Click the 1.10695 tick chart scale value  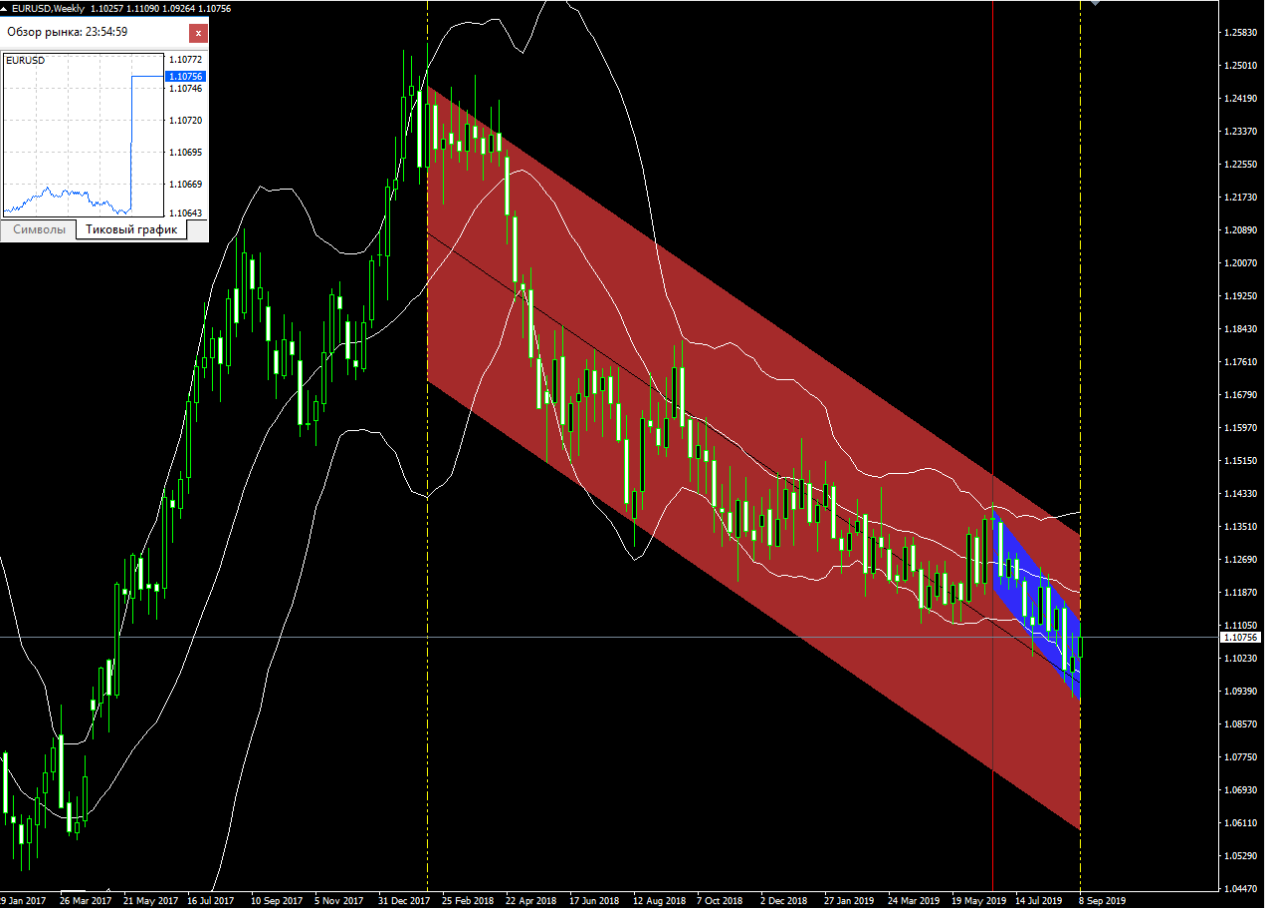coord(186,152)
